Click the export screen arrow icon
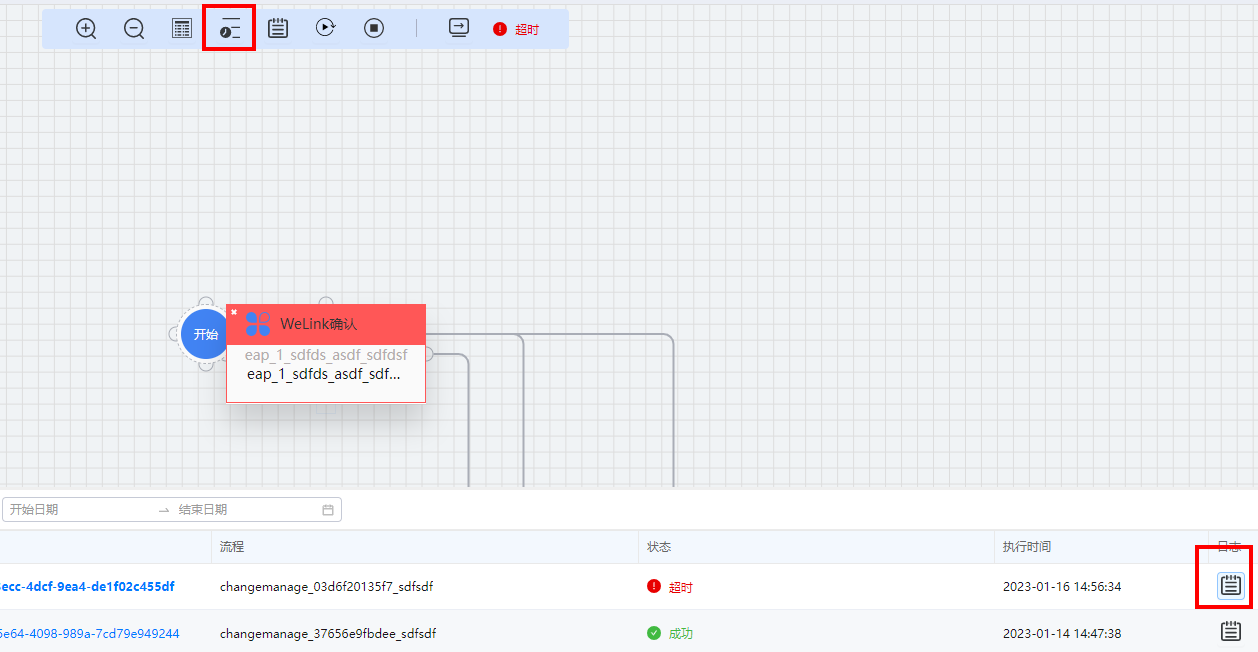This screenshot has width=1258, height=652. click(459, 29)
